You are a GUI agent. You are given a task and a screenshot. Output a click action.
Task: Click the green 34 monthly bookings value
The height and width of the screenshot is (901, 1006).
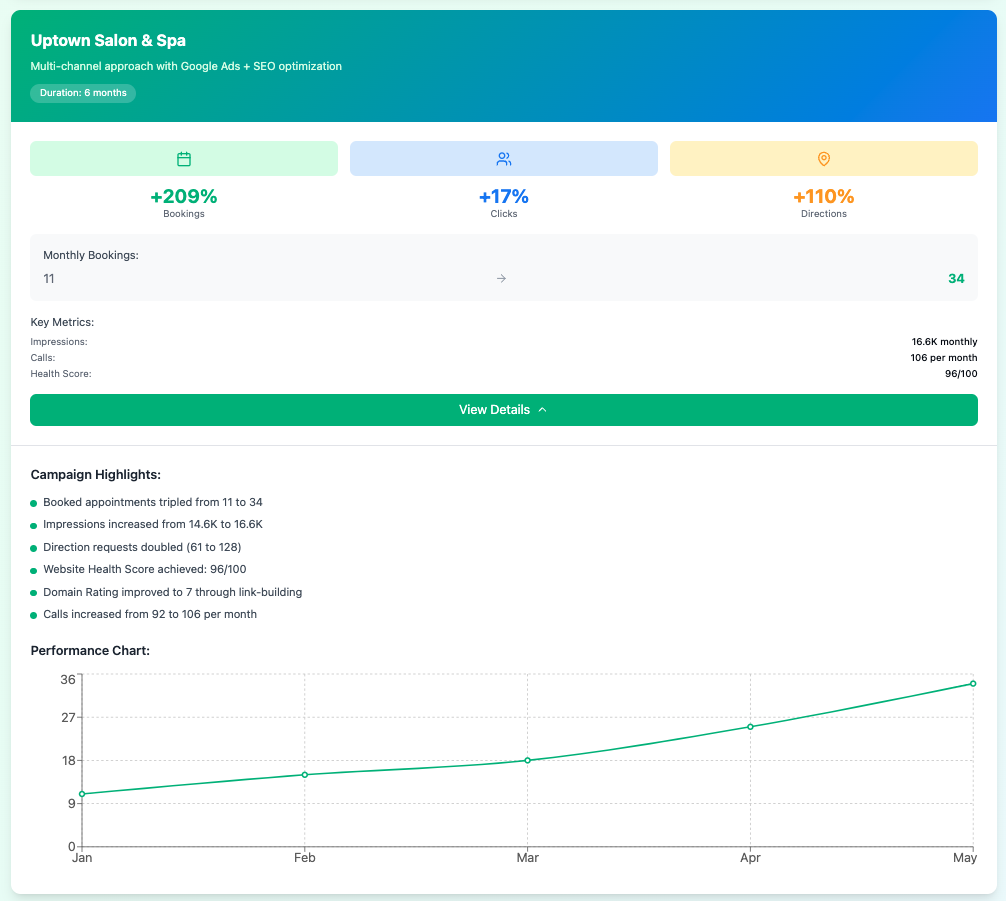pos(956,279)
